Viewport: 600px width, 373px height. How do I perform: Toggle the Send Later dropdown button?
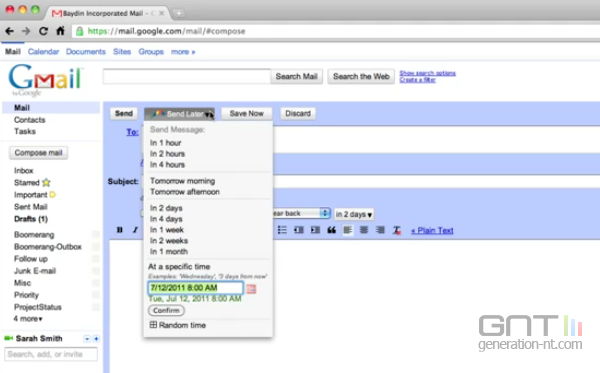click(179, 114)
